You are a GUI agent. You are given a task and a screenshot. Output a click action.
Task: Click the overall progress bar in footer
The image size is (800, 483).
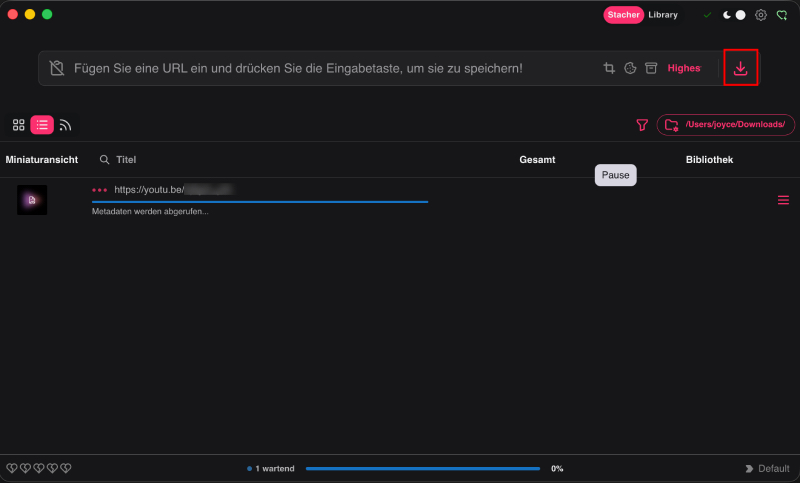tap(422, 469)
